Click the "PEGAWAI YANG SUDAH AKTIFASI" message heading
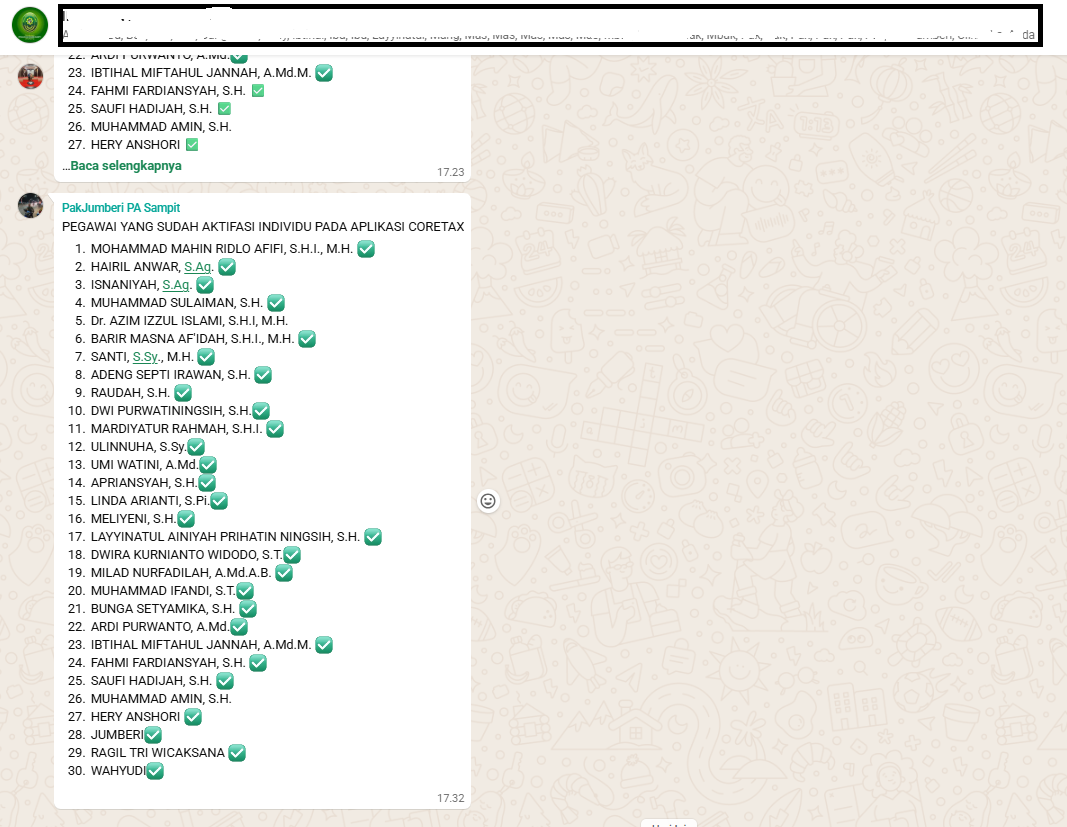1067x827 pixels. [x=263, y=227]
